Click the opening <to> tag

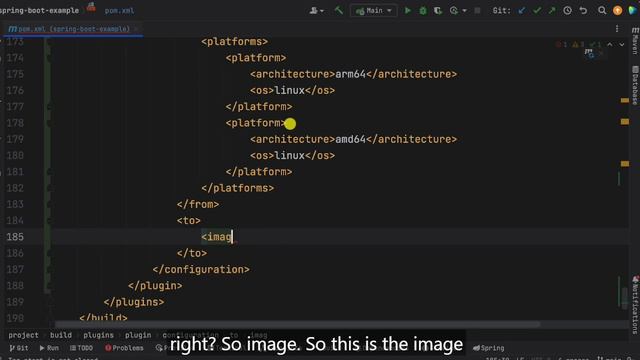click(189, 221)
